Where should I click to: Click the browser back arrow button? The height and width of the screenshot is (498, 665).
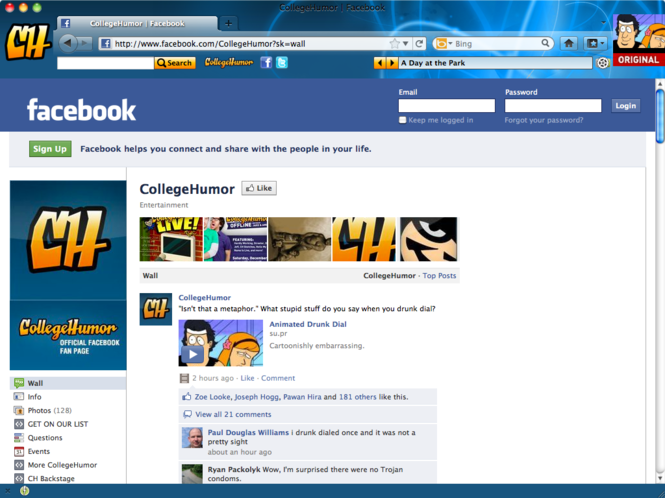pos(68,43)
